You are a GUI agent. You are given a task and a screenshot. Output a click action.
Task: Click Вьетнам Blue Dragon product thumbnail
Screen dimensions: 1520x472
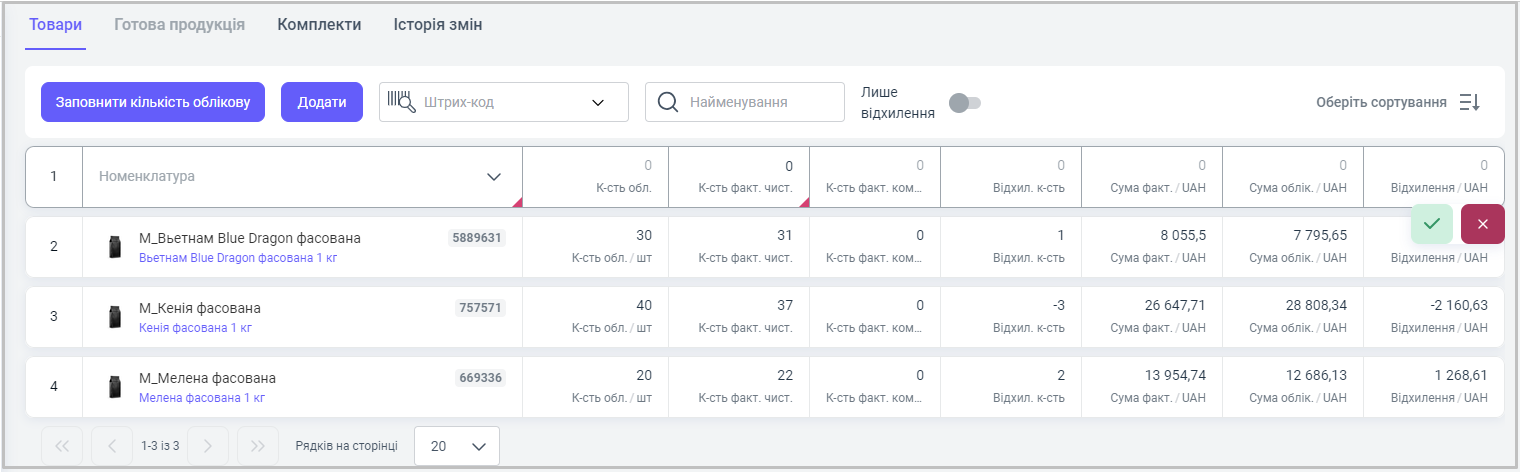tap(115, 247)
